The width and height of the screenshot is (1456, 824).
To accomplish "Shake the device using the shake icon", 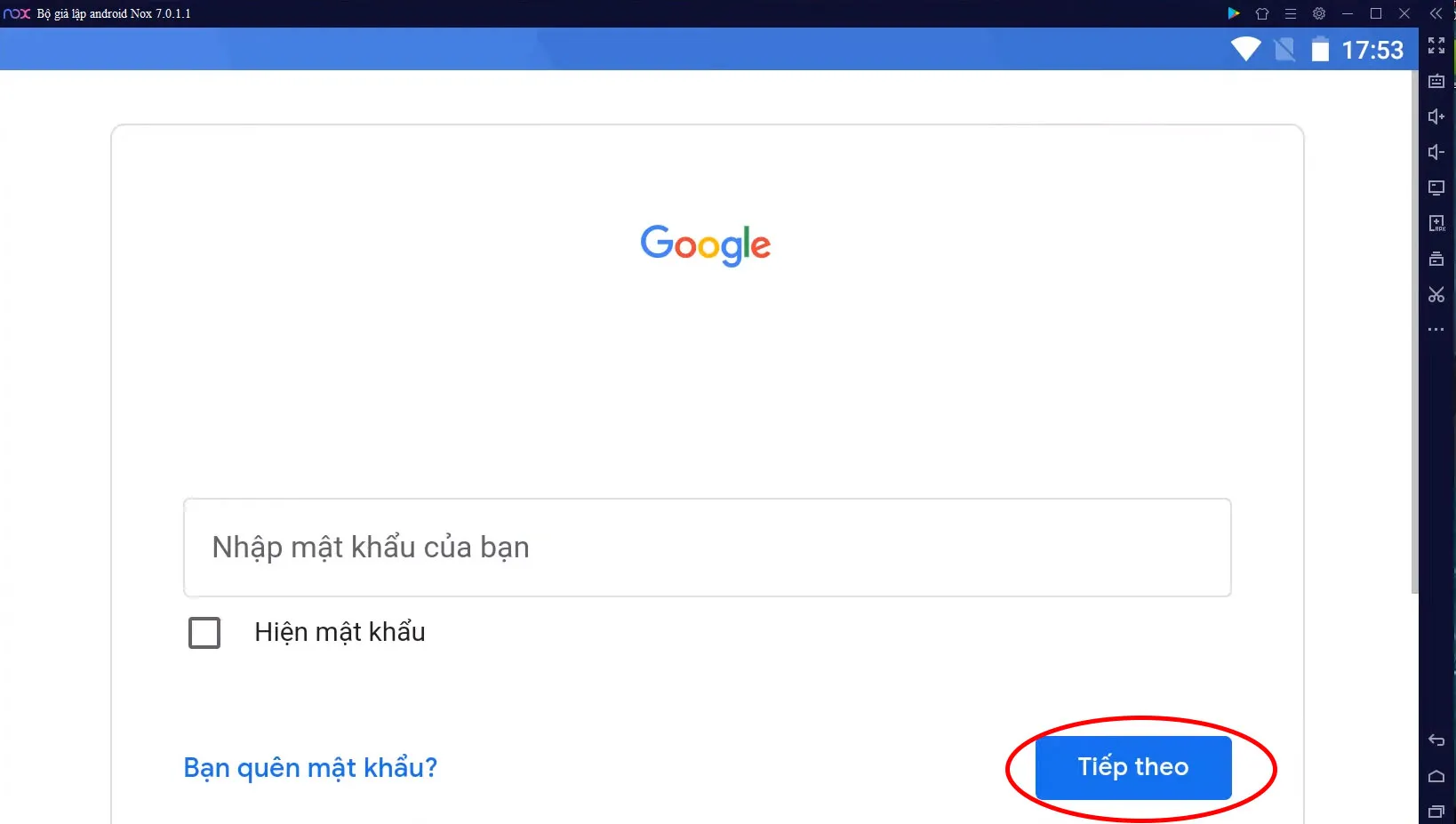I will (1436, 259).
